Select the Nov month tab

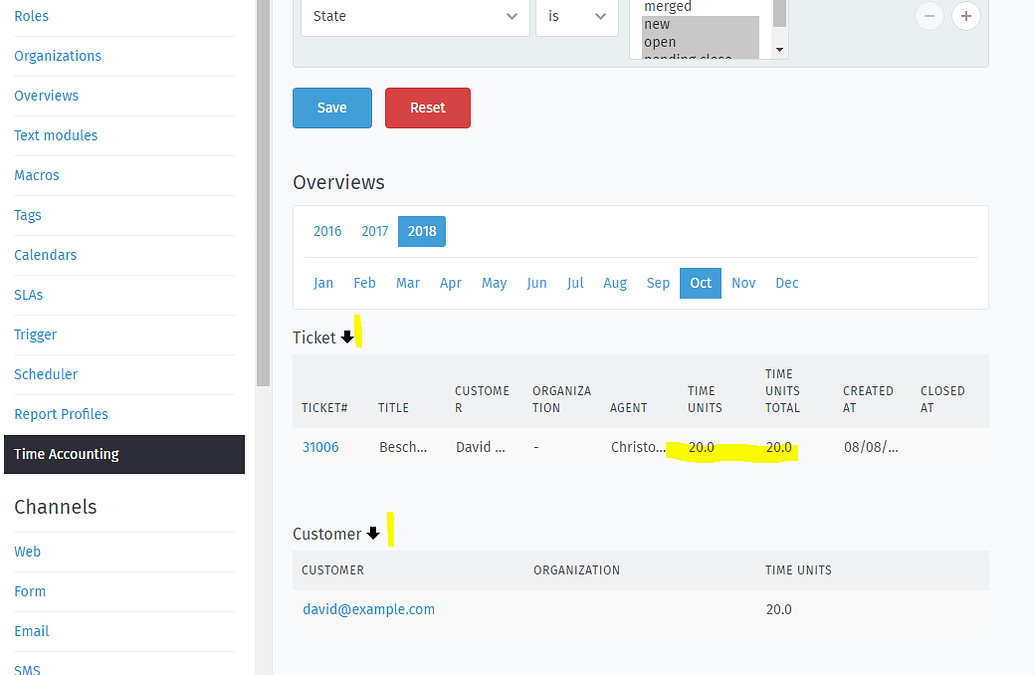[743, 283]
